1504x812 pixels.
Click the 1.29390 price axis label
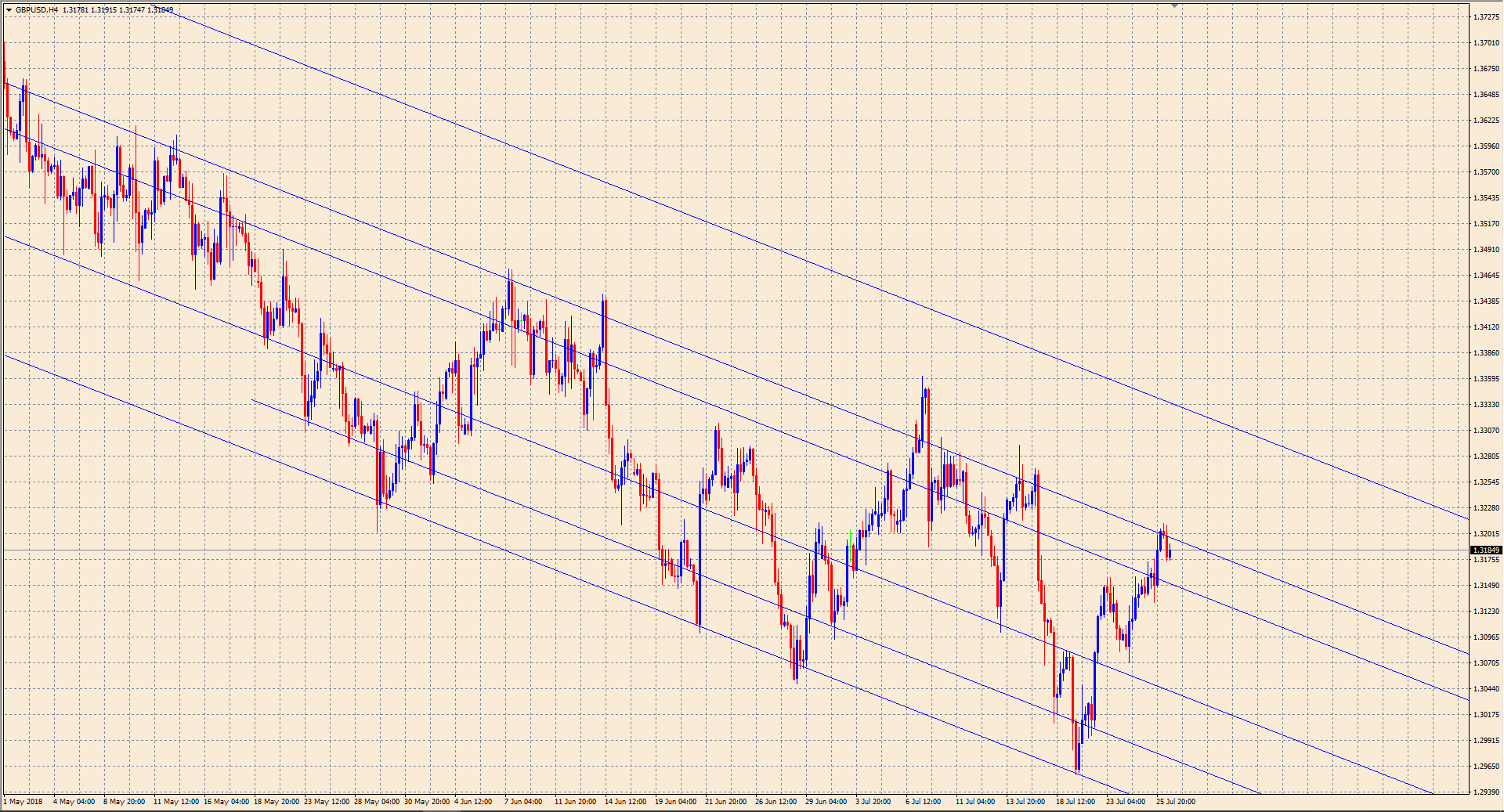click(x=1486, y=792)
